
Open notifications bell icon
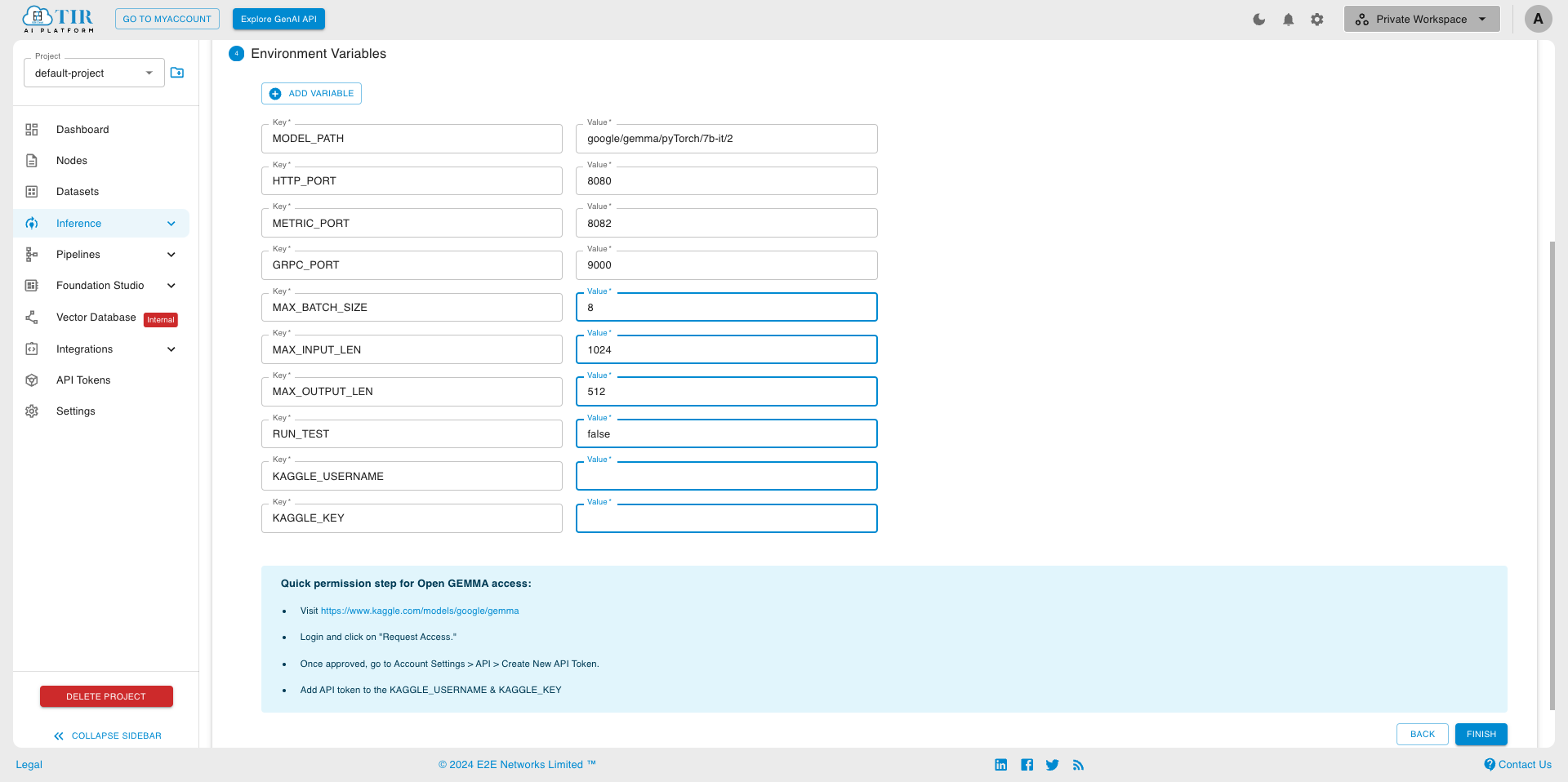1289,20
